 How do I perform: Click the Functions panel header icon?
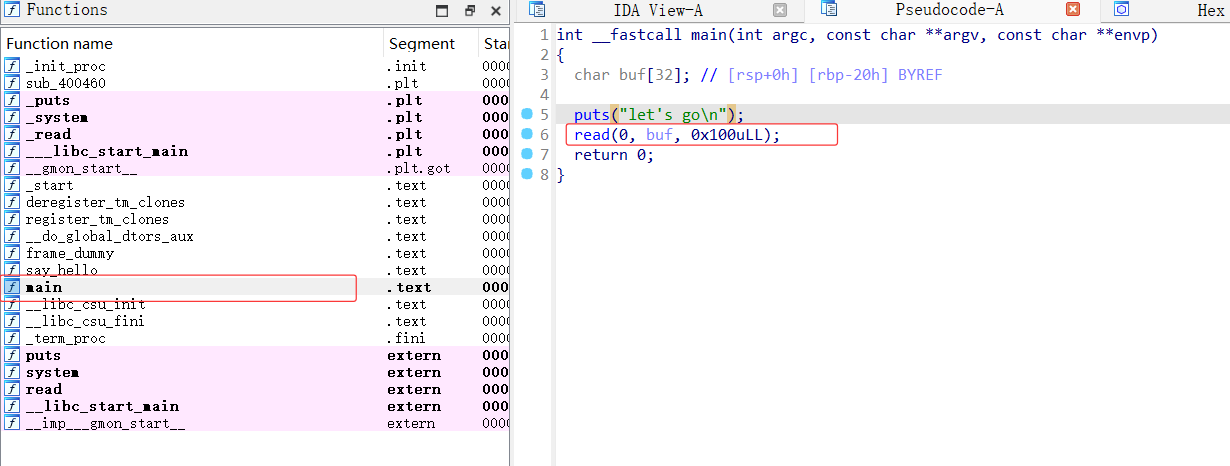pos(12,11)
